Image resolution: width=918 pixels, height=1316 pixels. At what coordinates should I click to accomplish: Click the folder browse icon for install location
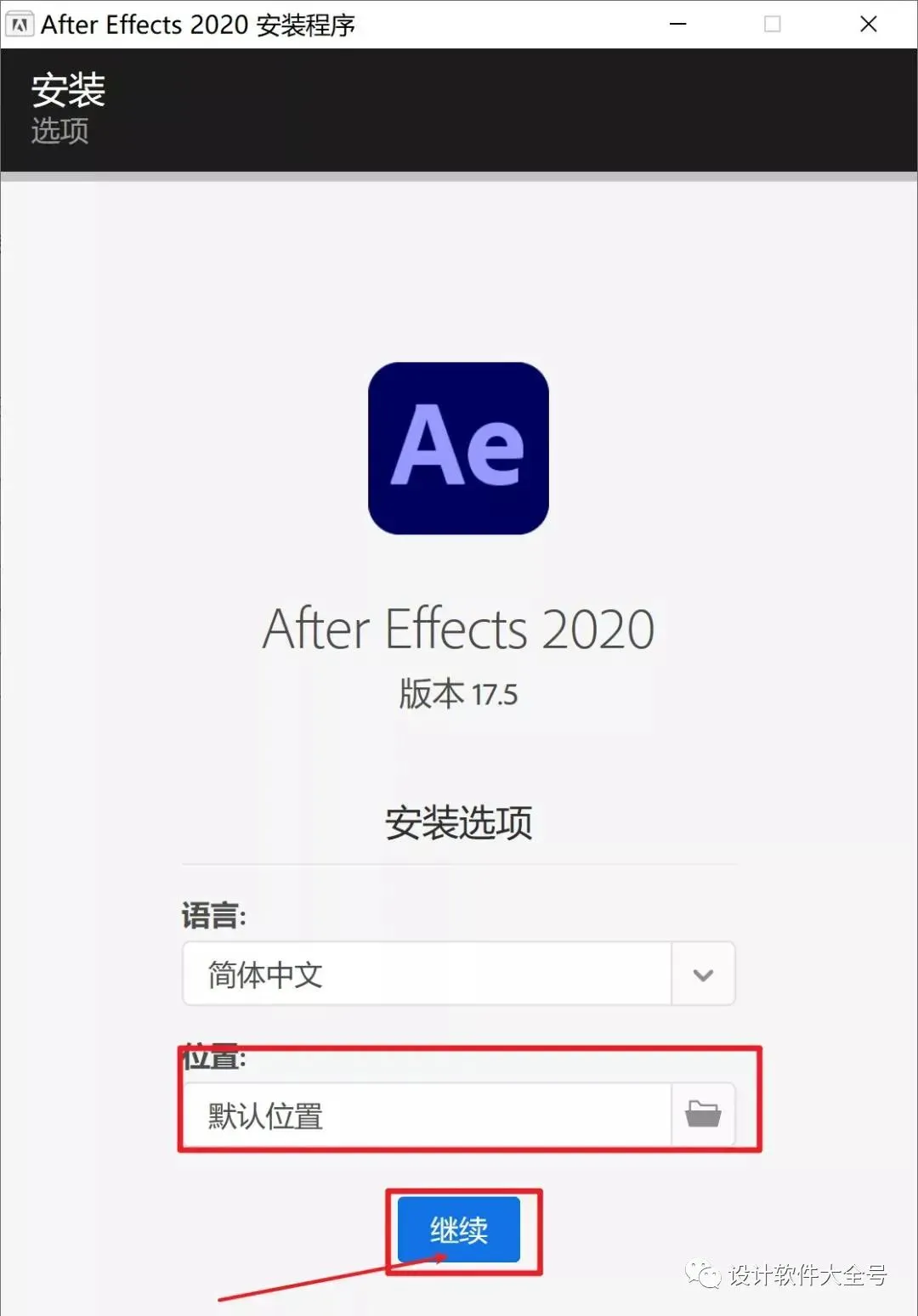[x=703, y=1114]
